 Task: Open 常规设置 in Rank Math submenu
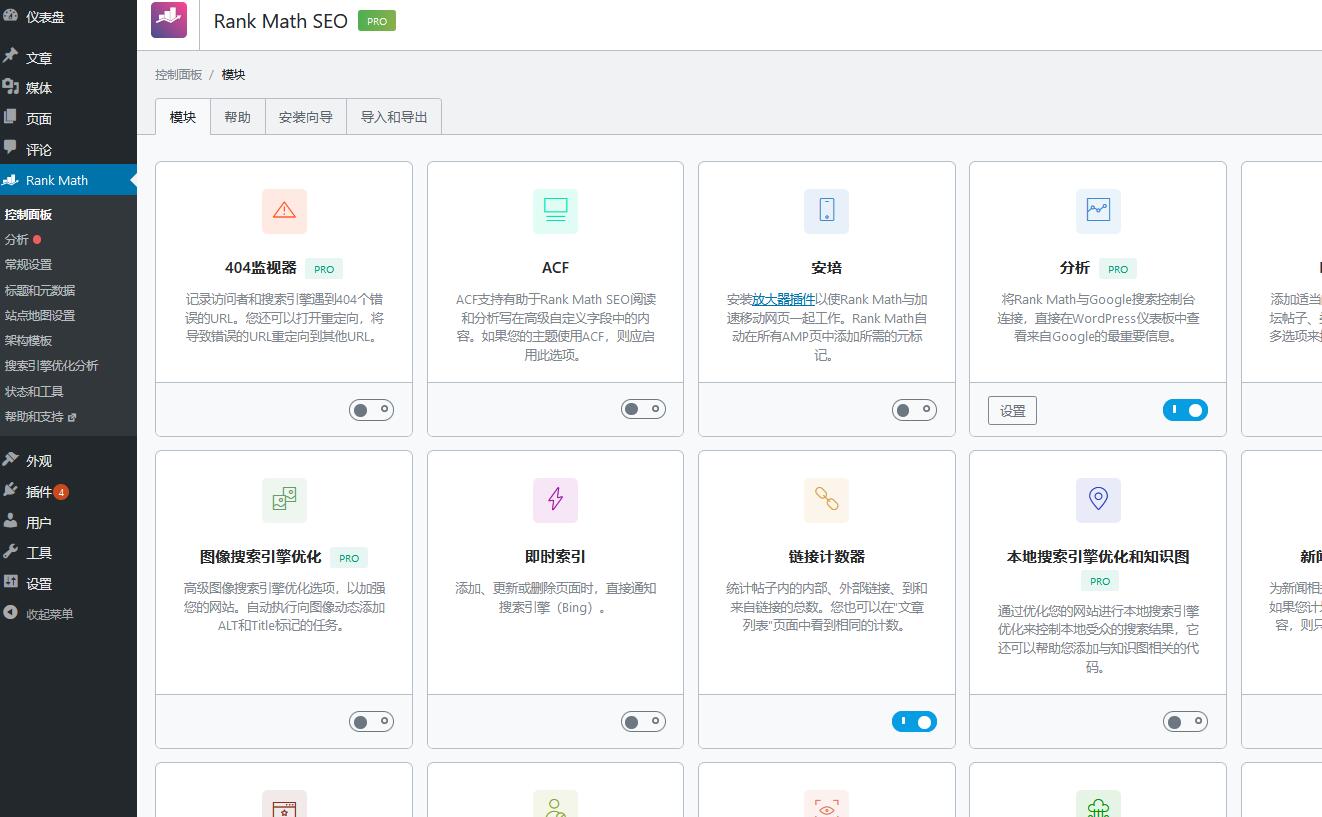[28, 265]
